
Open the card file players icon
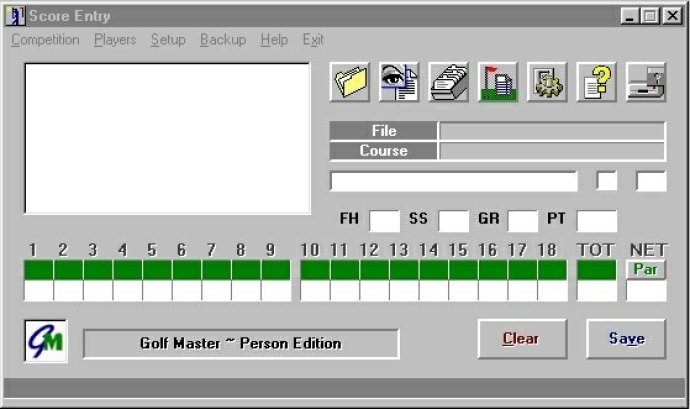coord(448,82)
